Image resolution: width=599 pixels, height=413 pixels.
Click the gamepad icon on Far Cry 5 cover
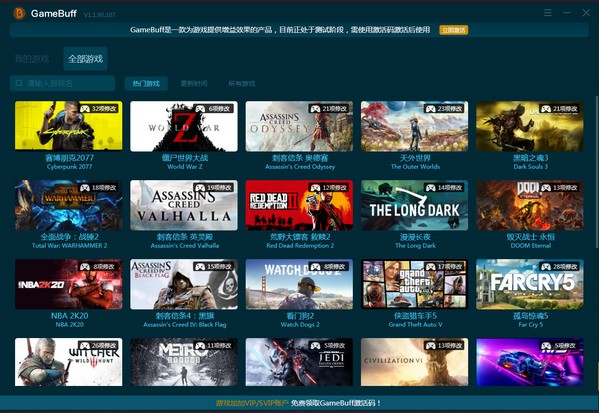coord(546,267)
